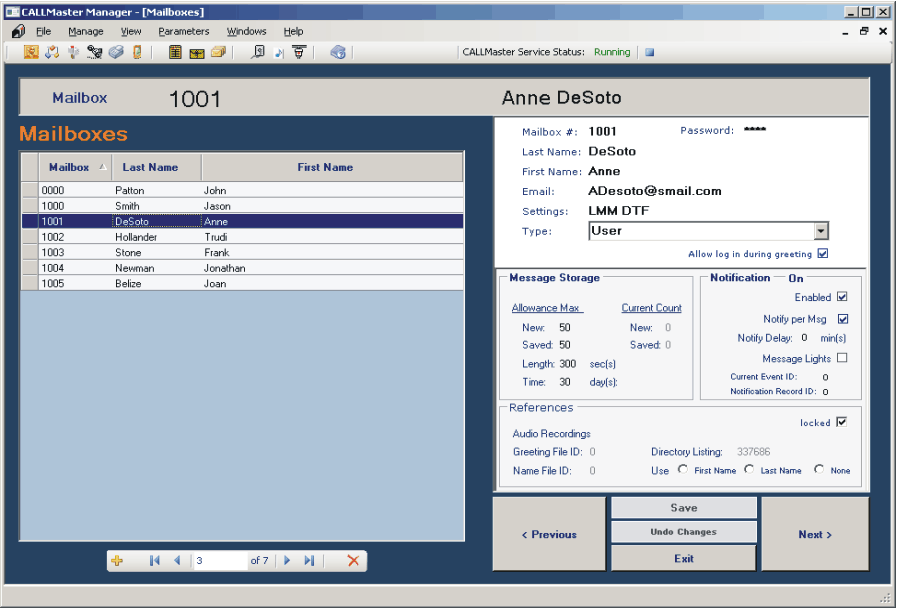The height and width of the screenshot is (608, 897).
Task: Click the flowchart toolbar icon
Action: (x=52, y=52)
